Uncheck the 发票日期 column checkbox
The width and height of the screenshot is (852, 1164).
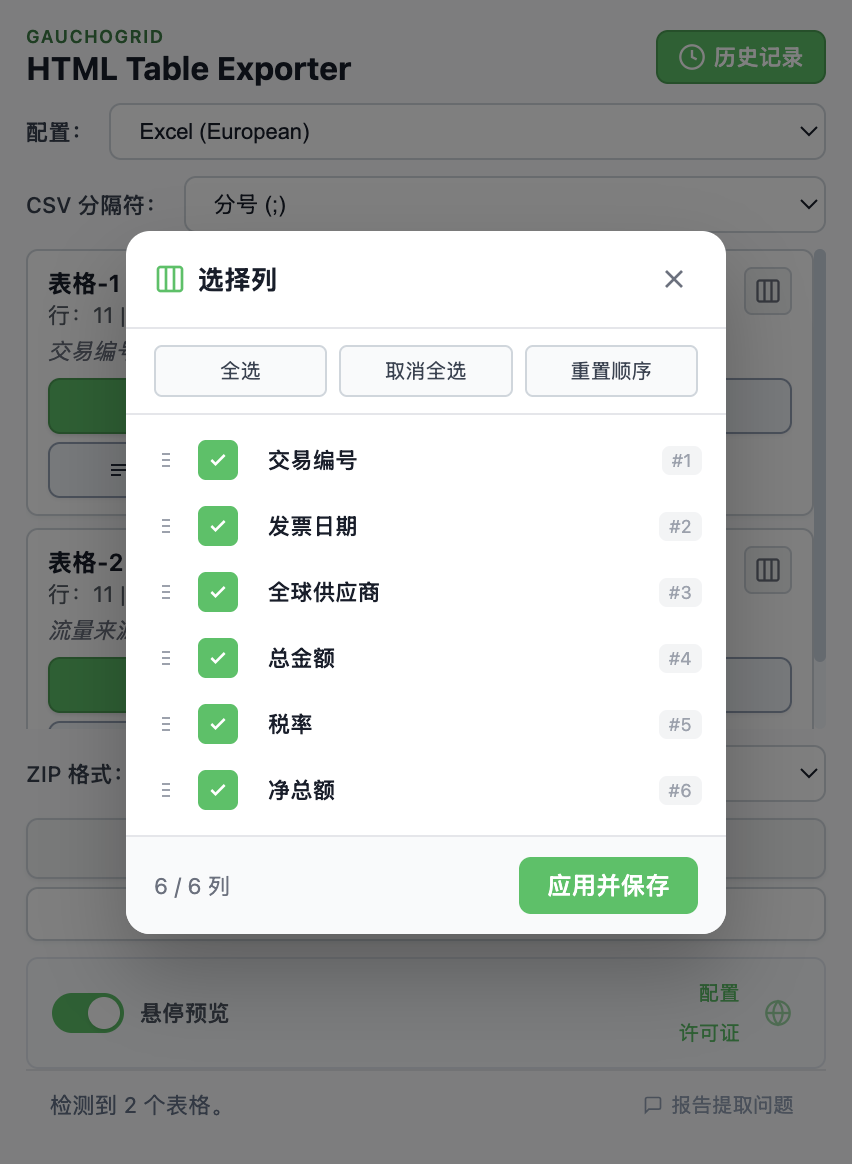(x=218, y=526)
